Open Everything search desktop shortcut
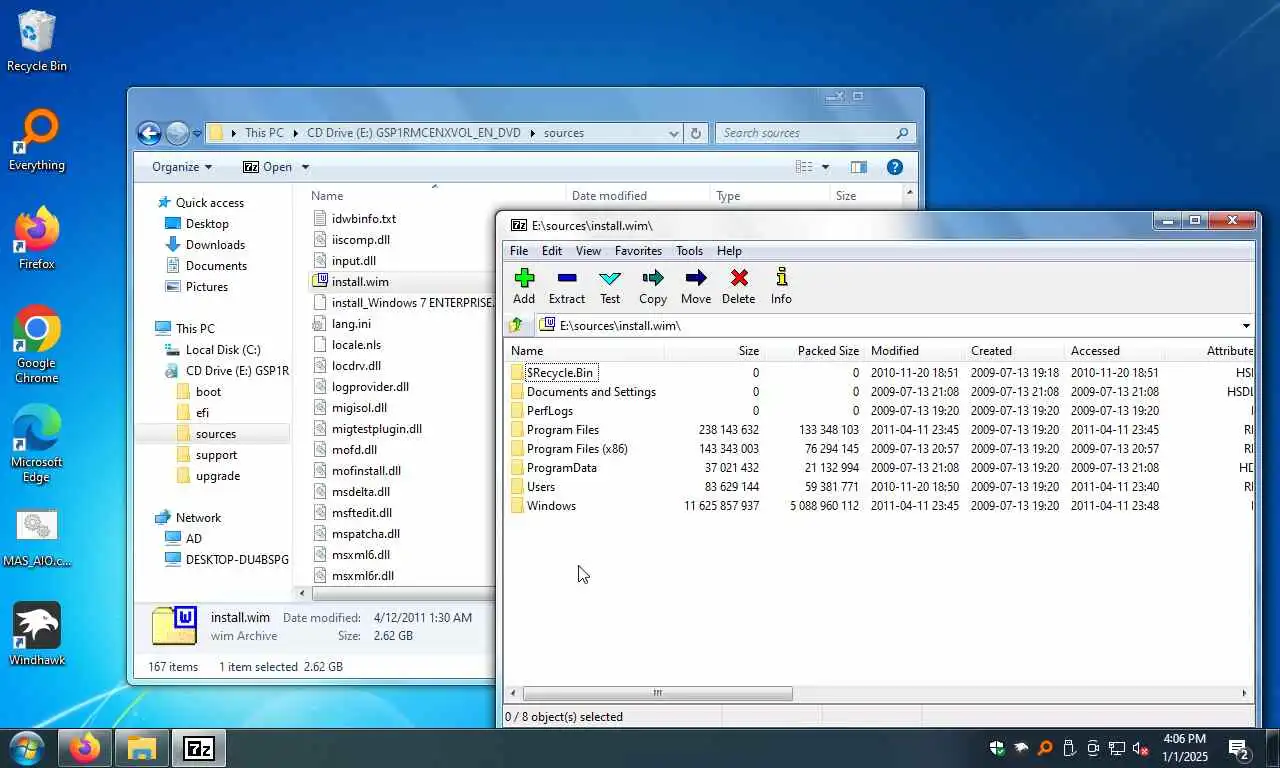 click(37, 140)
